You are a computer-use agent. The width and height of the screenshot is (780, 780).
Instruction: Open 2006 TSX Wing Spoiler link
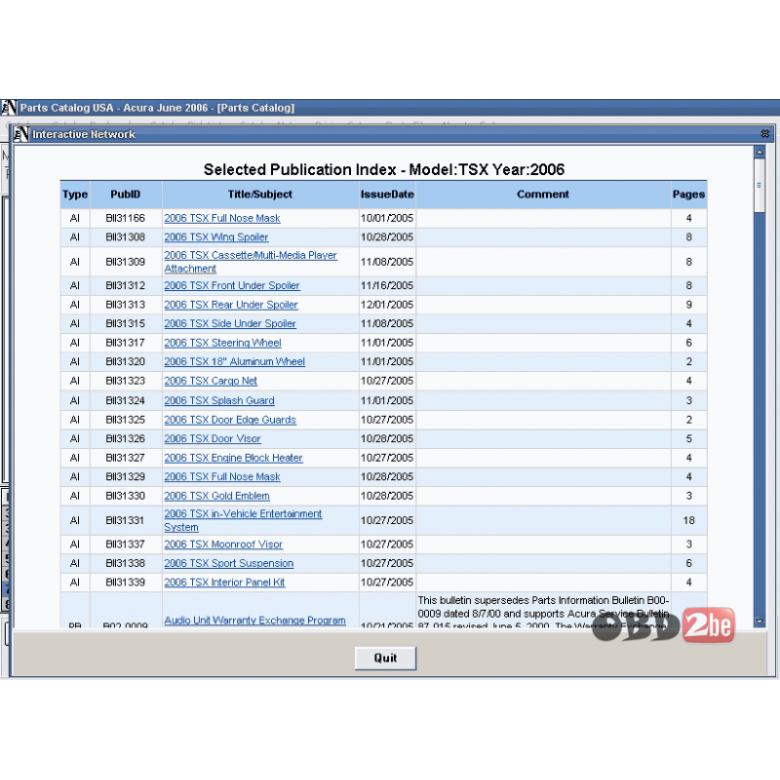(x=216, y=237)
